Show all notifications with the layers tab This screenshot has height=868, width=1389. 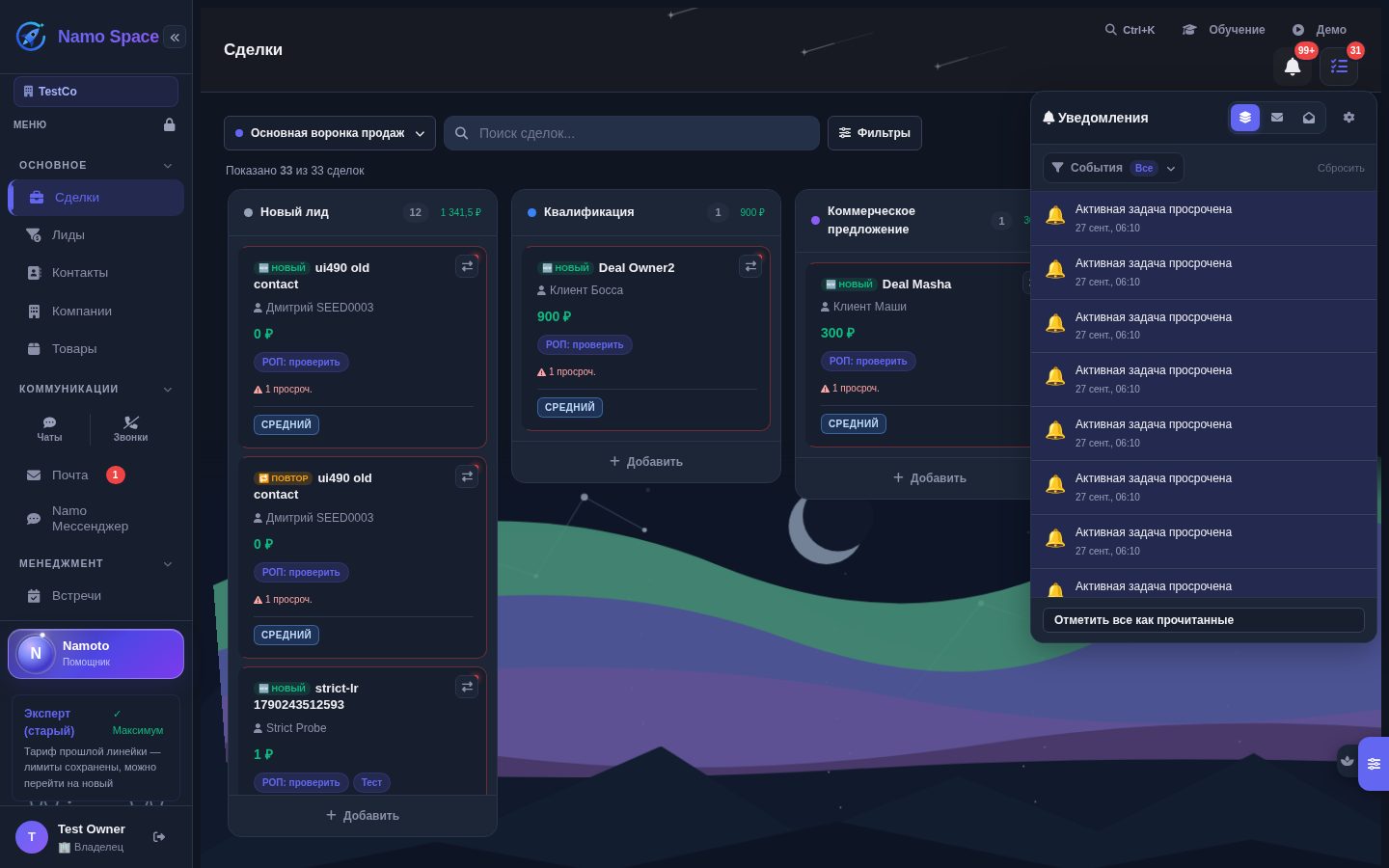1245,118
